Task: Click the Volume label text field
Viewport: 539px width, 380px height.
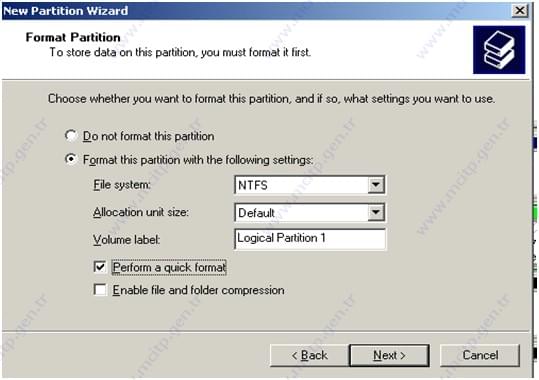Action: [310, 239]
